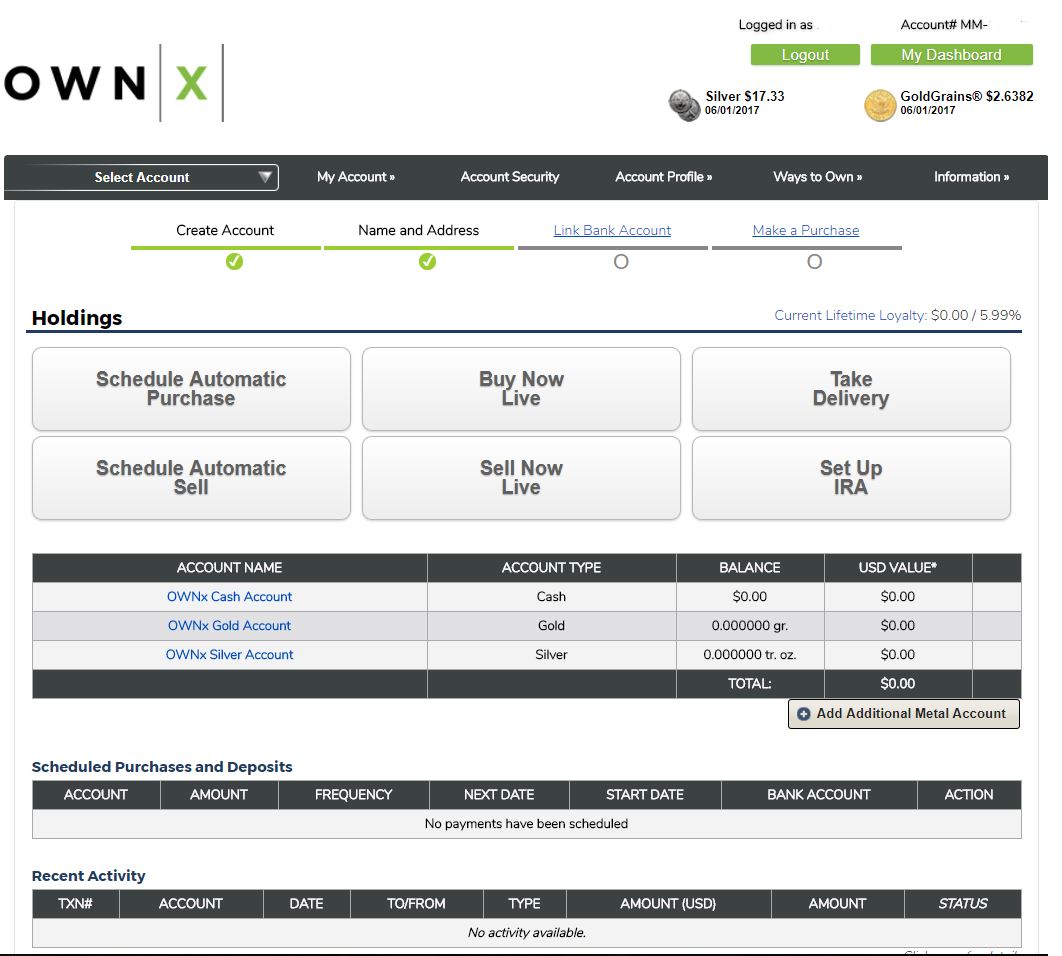1062x956 pixels.
Task: Expand the Ways to Own menu
Action: coord(817,177)
